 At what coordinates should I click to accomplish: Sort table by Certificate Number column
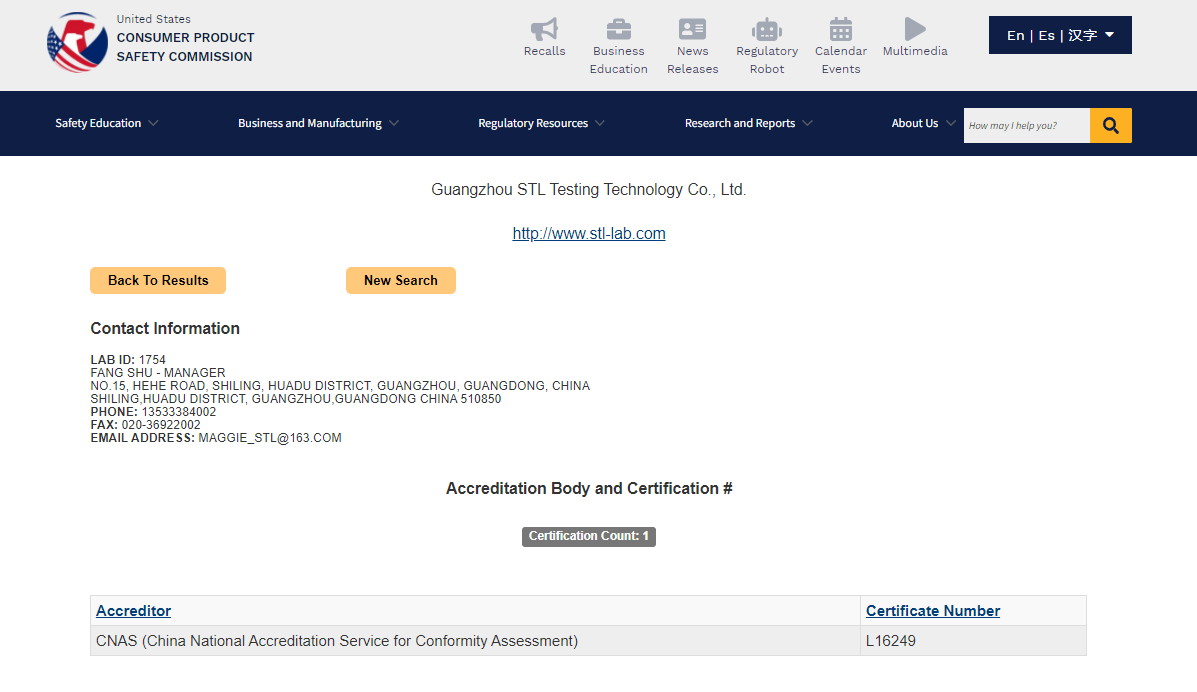coord(932,611)
